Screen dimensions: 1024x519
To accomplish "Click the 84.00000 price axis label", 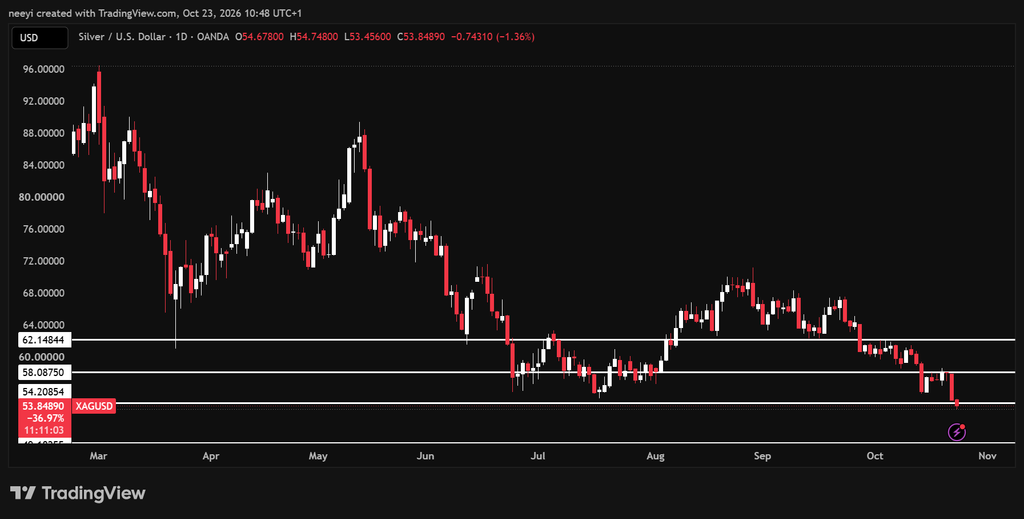I will click(x=42, y=165).
